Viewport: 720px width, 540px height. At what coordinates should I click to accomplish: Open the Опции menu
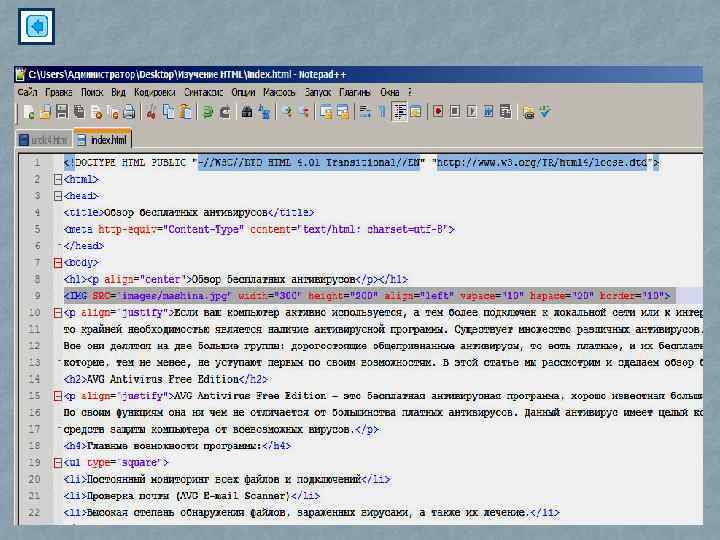(243, 92)
